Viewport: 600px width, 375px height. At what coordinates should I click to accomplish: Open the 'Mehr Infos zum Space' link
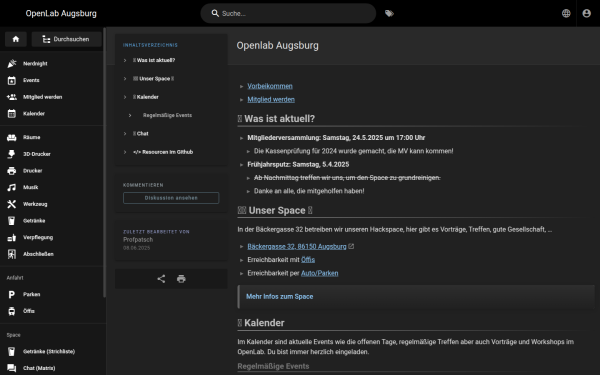(x=280, y=297)
